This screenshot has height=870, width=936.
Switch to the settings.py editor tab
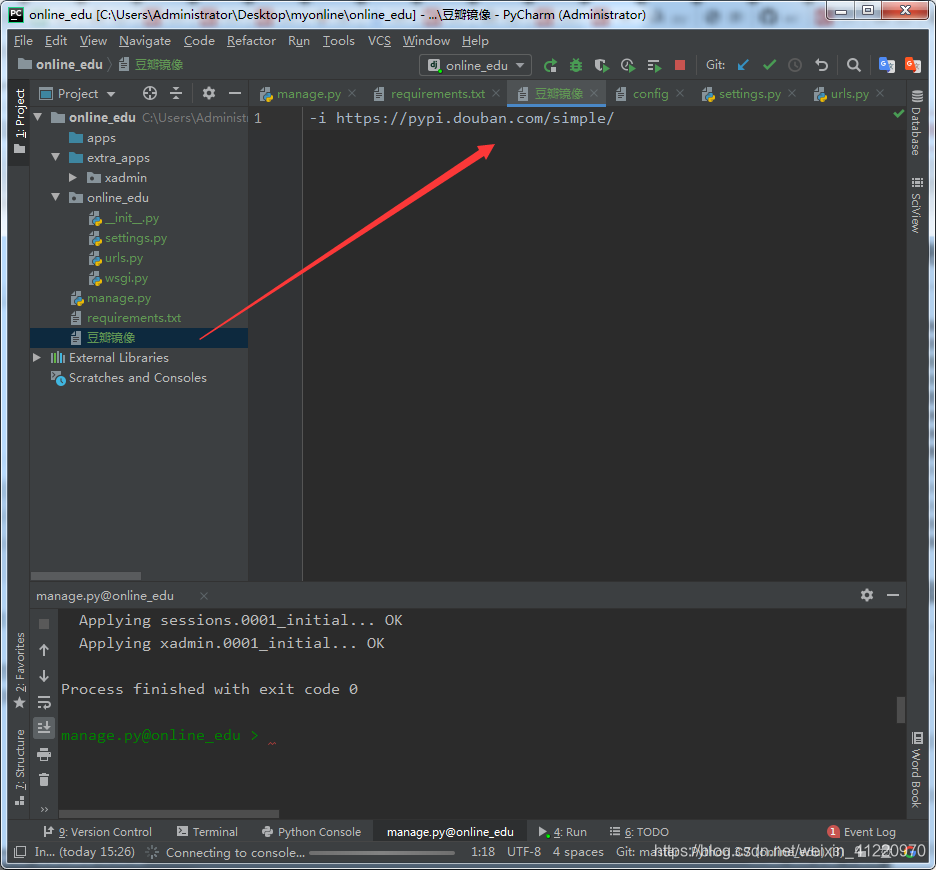point(749,94)
